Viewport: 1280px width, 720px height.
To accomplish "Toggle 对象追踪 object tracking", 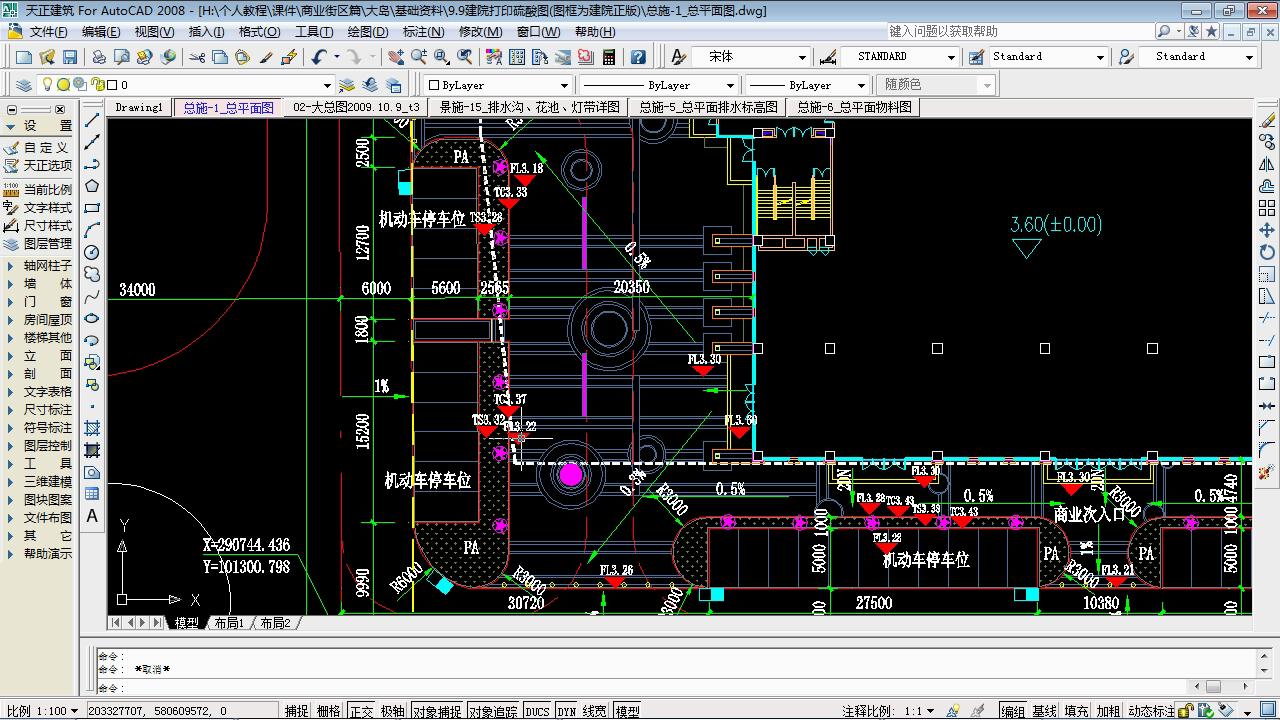I will click(x=493, y=711).
